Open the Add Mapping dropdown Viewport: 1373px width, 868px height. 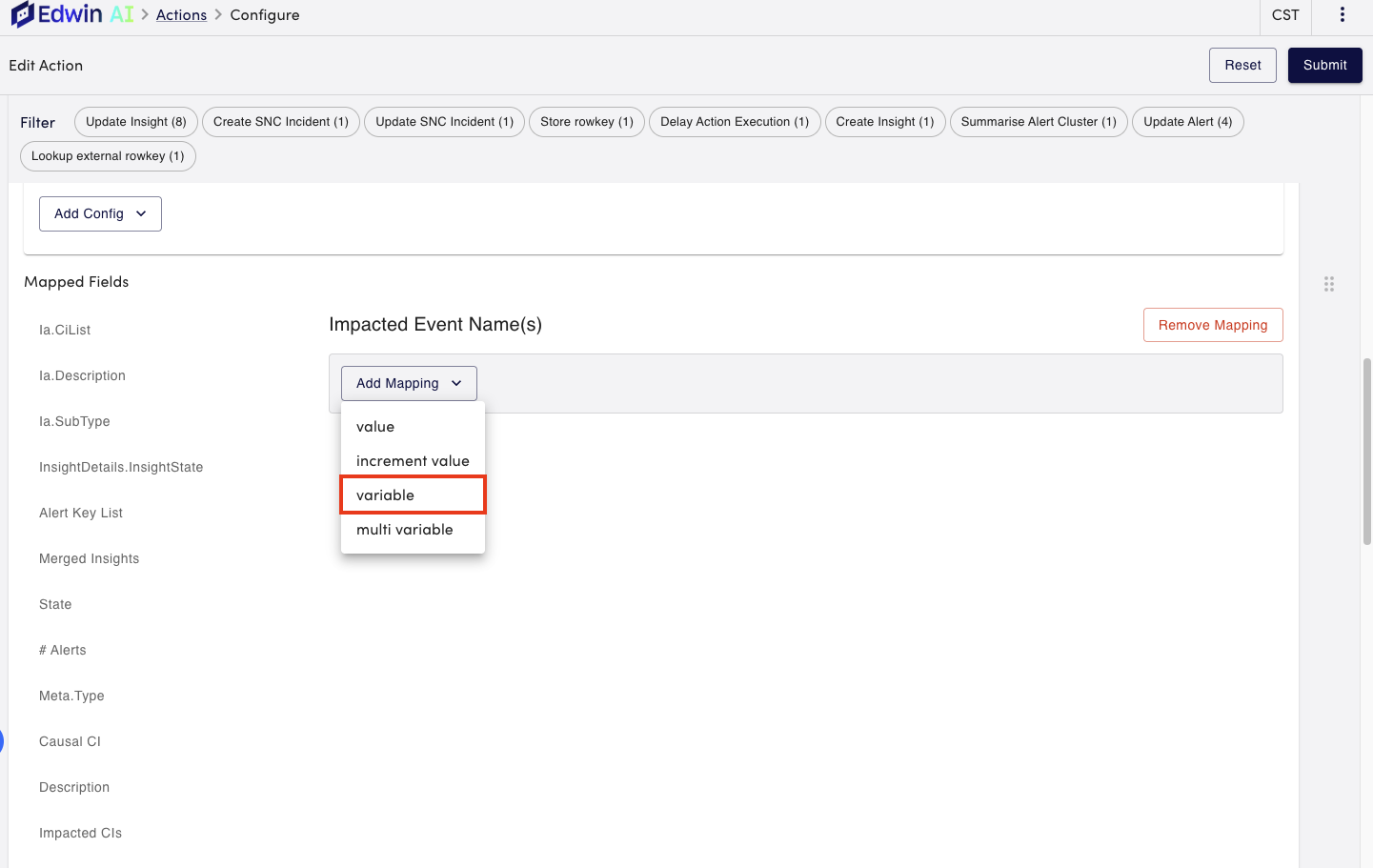[x=409, y=382]
